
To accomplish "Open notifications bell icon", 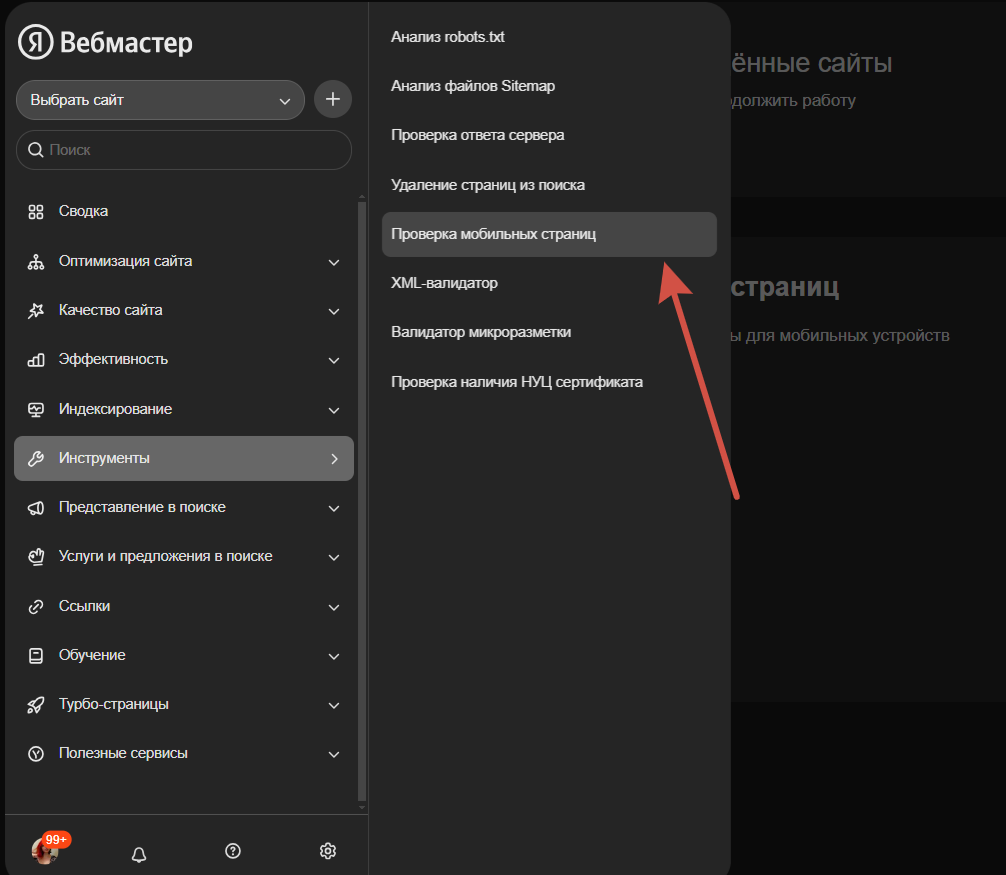I will (x=139, y=854).
